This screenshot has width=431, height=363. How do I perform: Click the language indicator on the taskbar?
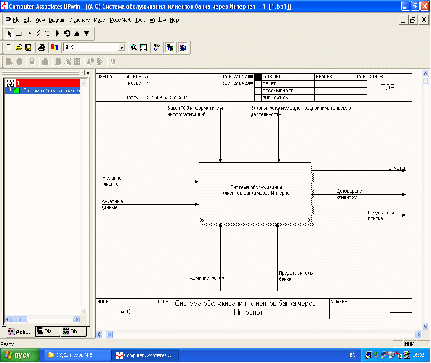click(352, 355)
